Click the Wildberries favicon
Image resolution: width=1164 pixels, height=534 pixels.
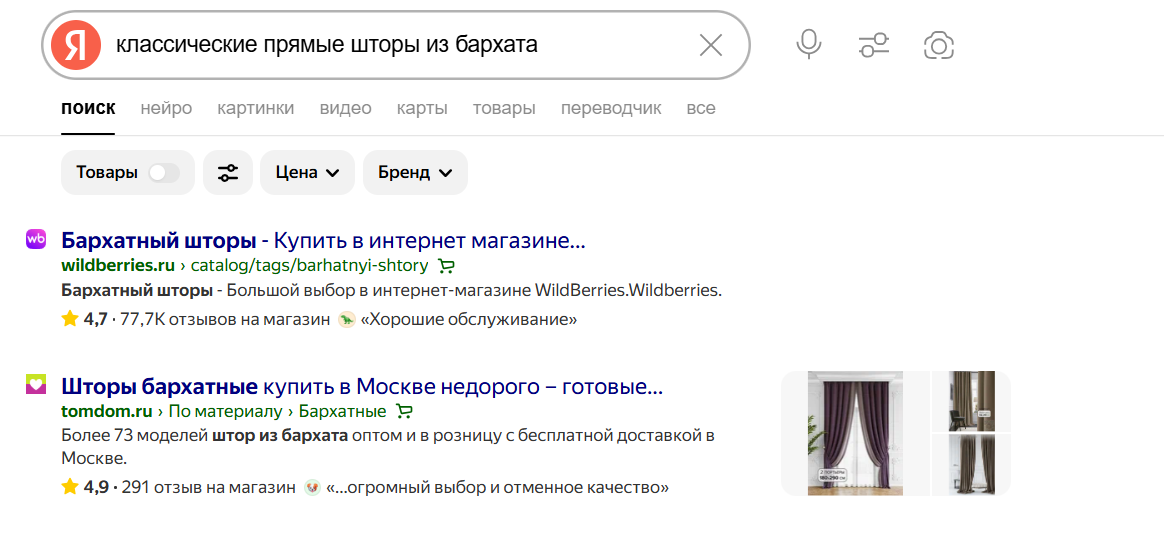pos(36,239)
